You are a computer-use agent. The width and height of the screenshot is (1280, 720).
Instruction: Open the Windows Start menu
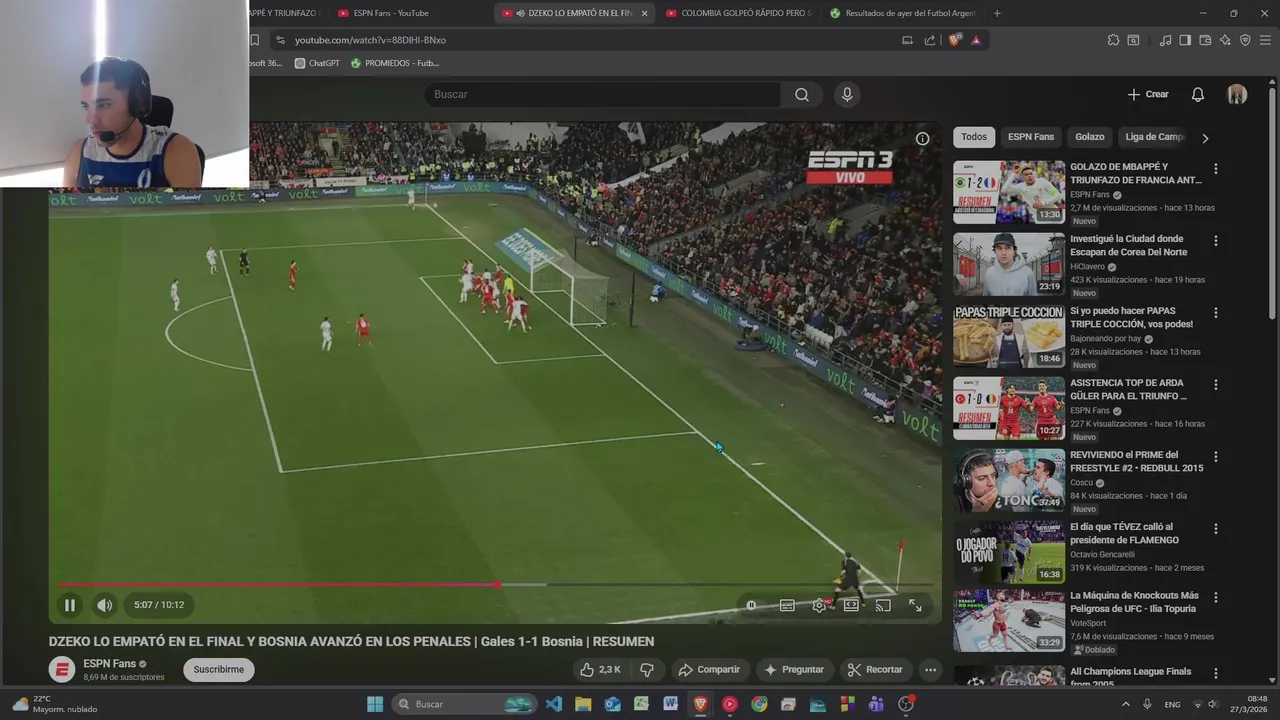375,704
